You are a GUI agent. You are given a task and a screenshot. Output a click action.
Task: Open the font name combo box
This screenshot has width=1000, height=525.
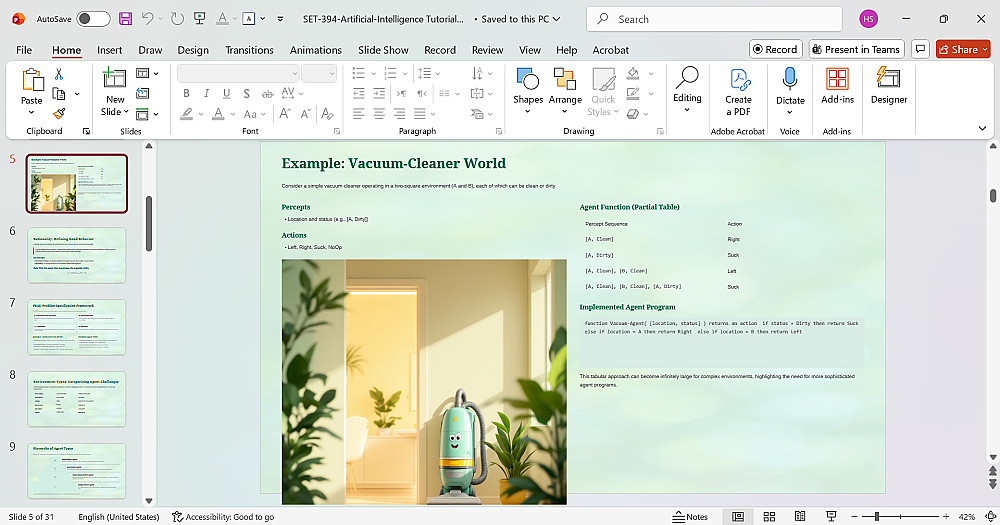coord(237,73)
